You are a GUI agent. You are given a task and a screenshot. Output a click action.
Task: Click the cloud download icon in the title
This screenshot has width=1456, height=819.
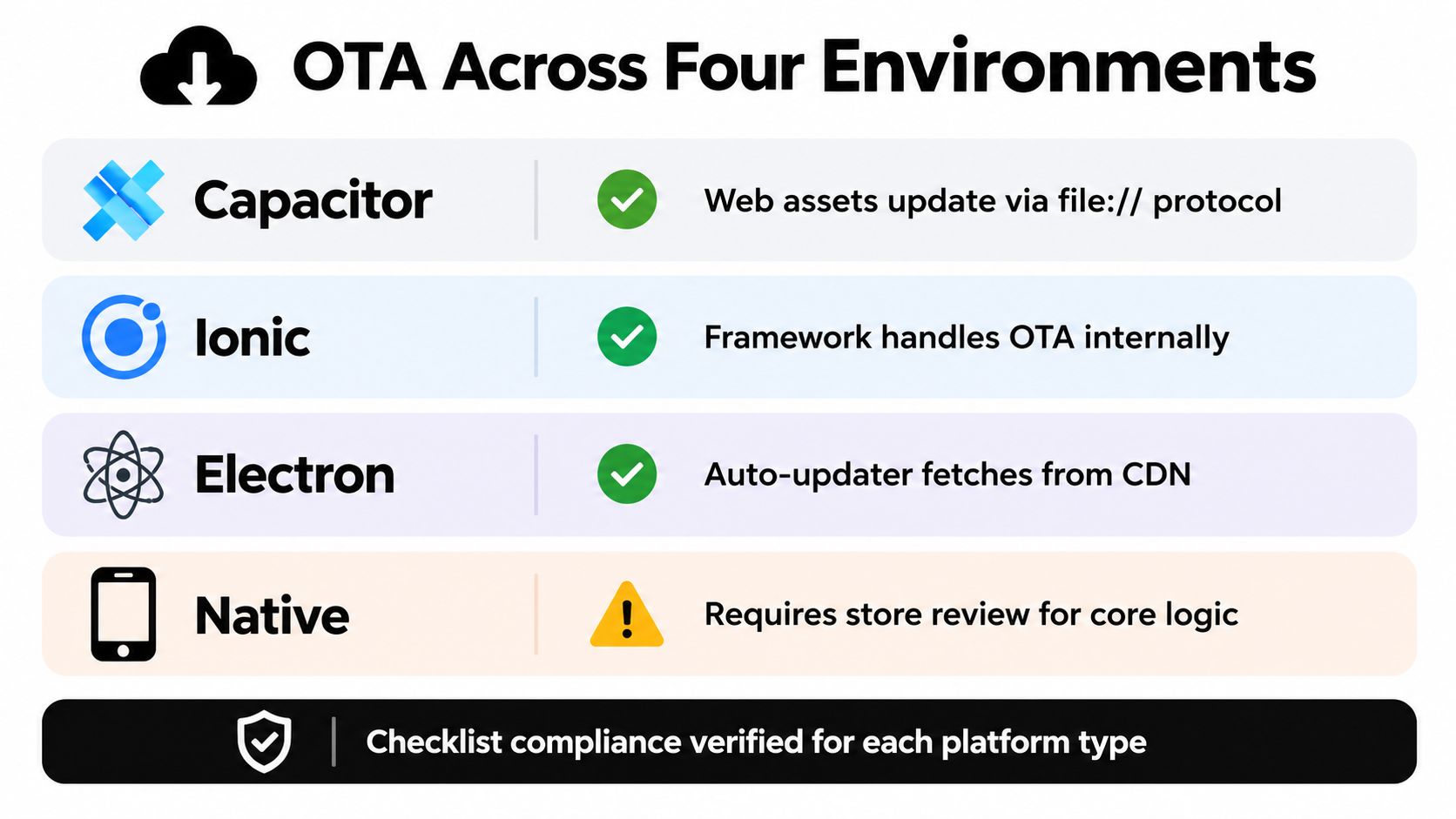coord(199,66)
